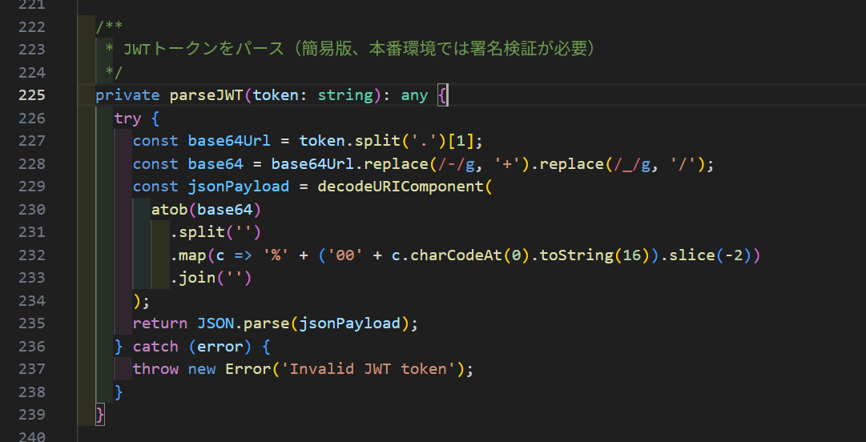866x442 pixels.
Task: Click the atob function call
Action: pos(169,210)
